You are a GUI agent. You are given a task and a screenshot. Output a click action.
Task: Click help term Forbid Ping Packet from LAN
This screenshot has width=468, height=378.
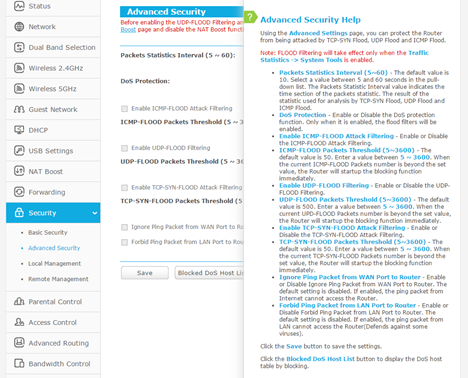347,305
